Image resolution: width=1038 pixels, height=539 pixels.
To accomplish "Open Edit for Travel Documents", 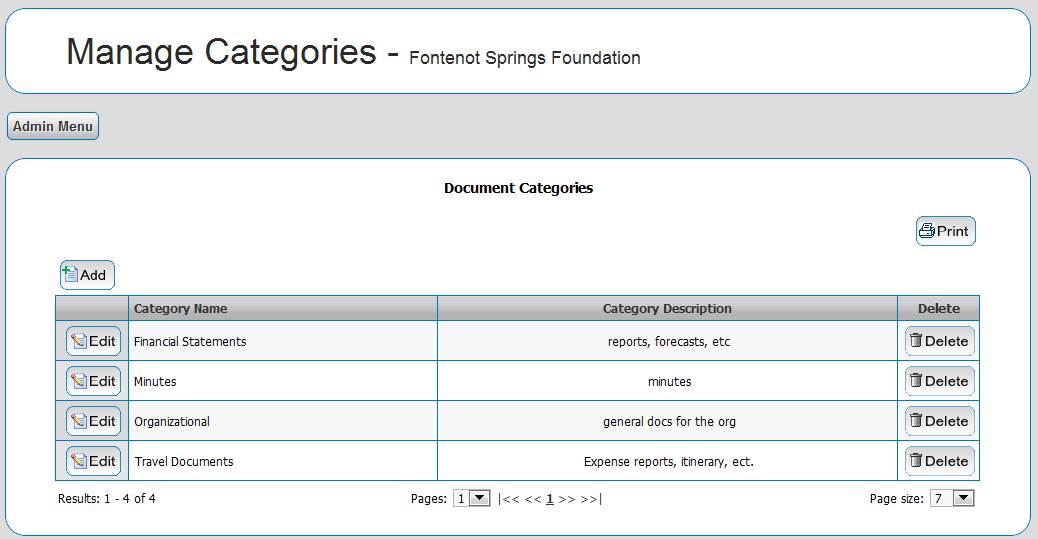I will pyautogui.click(x=93, y=461).
